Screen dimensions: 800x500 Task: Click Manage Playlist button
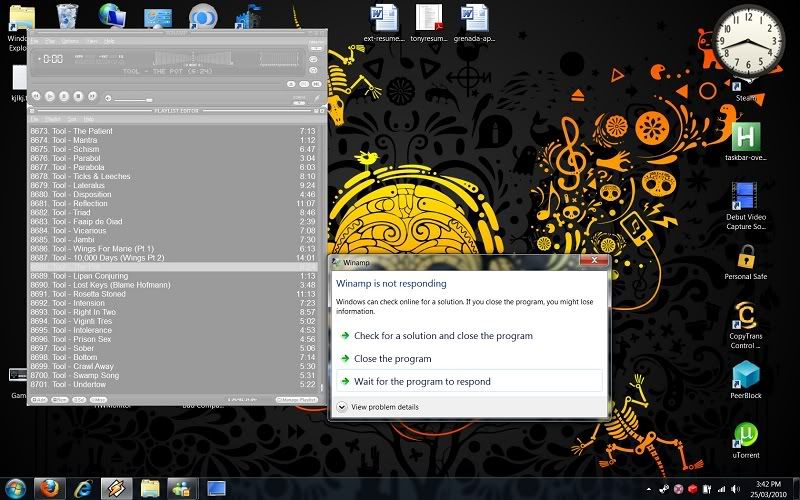[297, 400]
